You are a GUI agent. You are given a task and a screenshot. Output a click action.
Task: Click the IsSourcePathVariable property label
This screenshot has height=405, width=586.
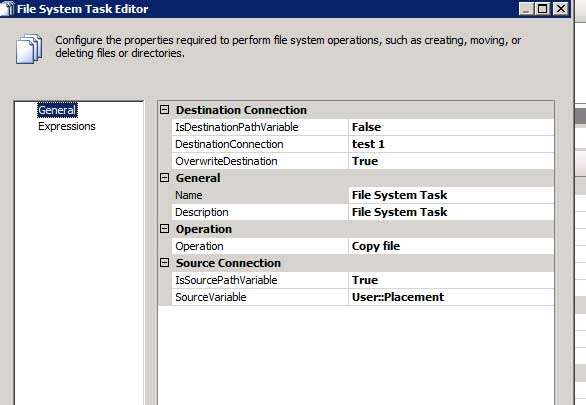226,280
